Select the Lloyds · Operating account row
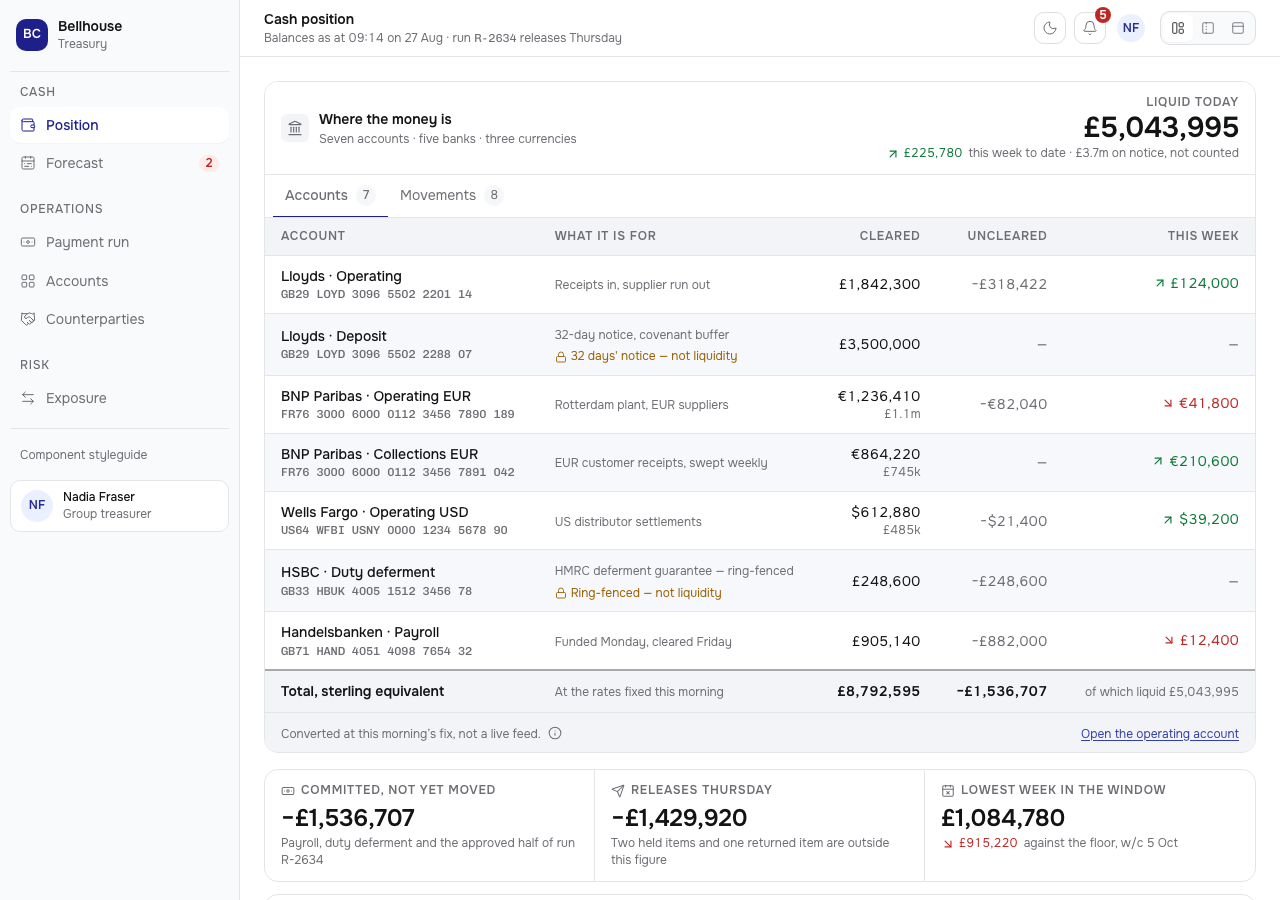The width and height of the screenshot is (1280, 900). [x=760, y=284]
